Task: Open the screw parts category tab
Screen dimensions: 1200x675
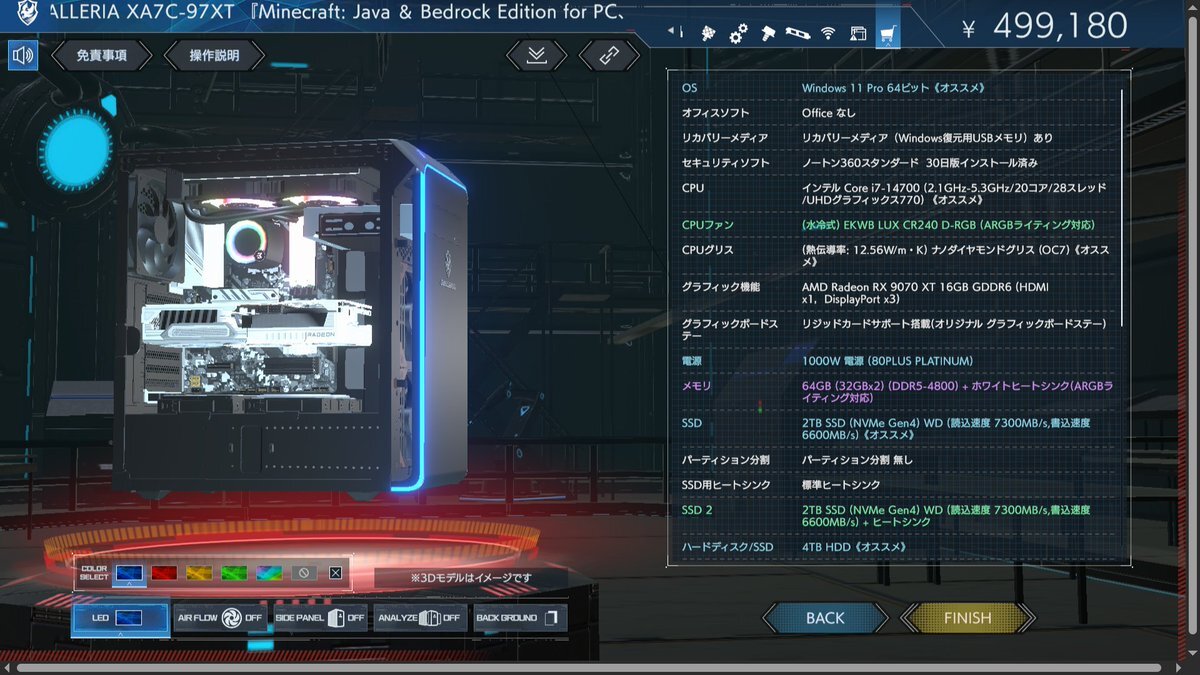Action: (768, 33)
